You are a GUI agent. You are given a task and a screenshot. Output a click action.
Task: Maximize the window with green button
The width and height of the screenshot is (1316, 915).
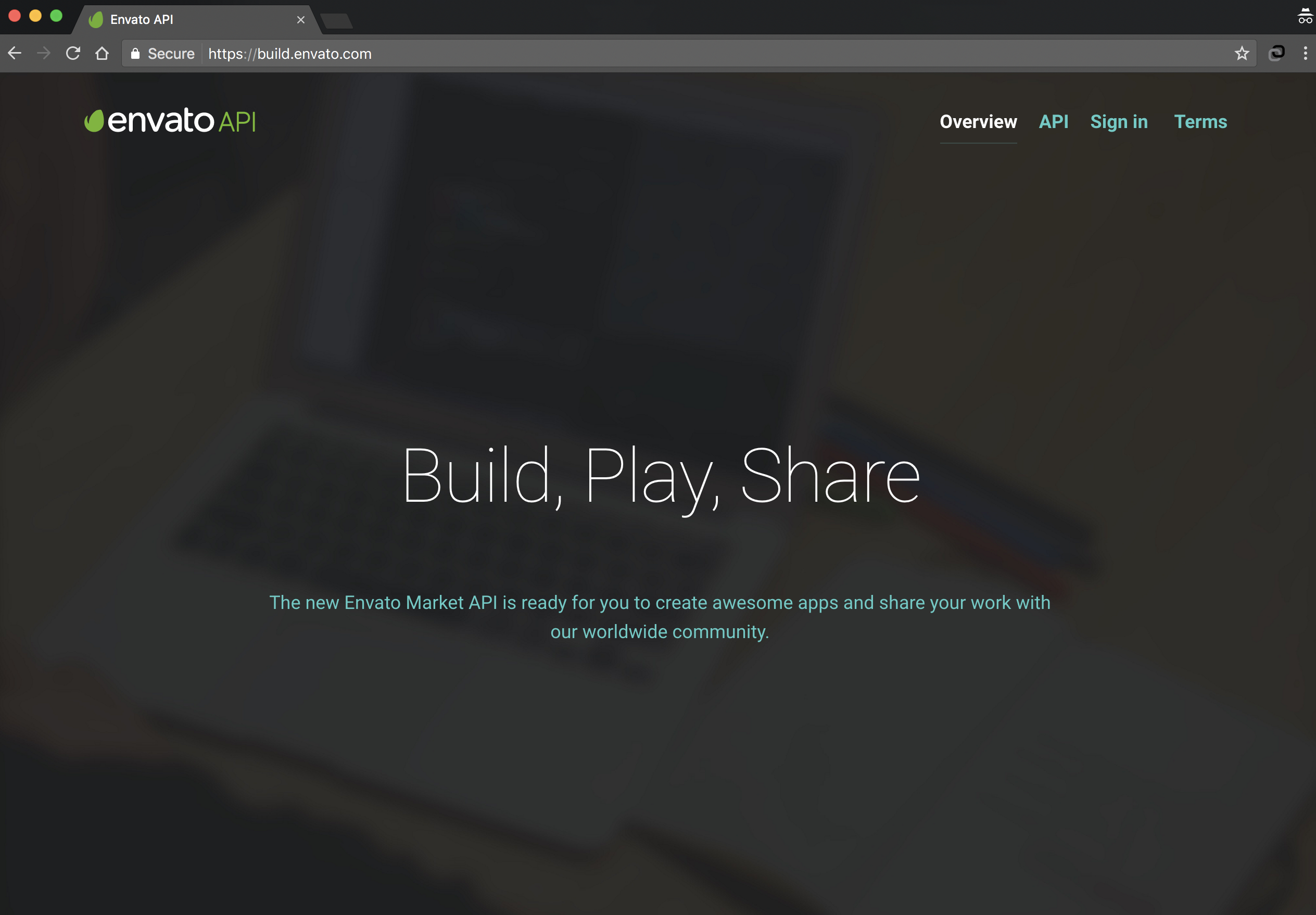56,16
